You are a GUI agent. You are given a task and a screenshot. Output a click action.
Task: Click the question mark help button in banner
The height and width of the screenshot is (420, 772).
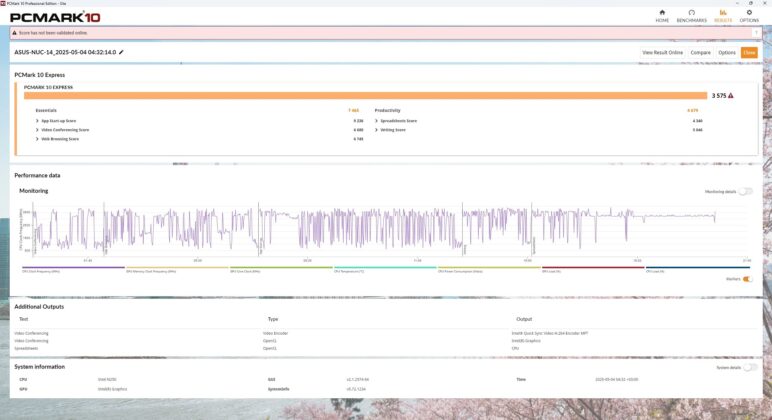756,33
